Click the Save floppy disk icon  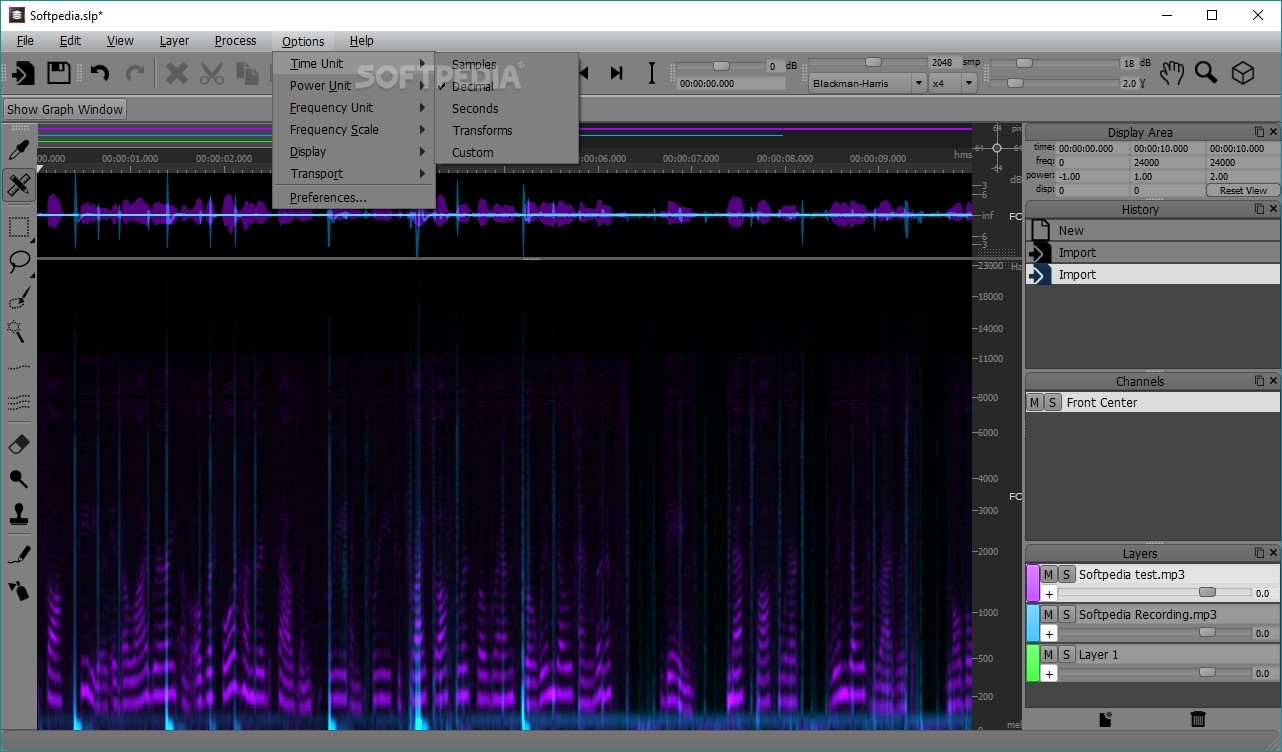click(x=59, y=73)
